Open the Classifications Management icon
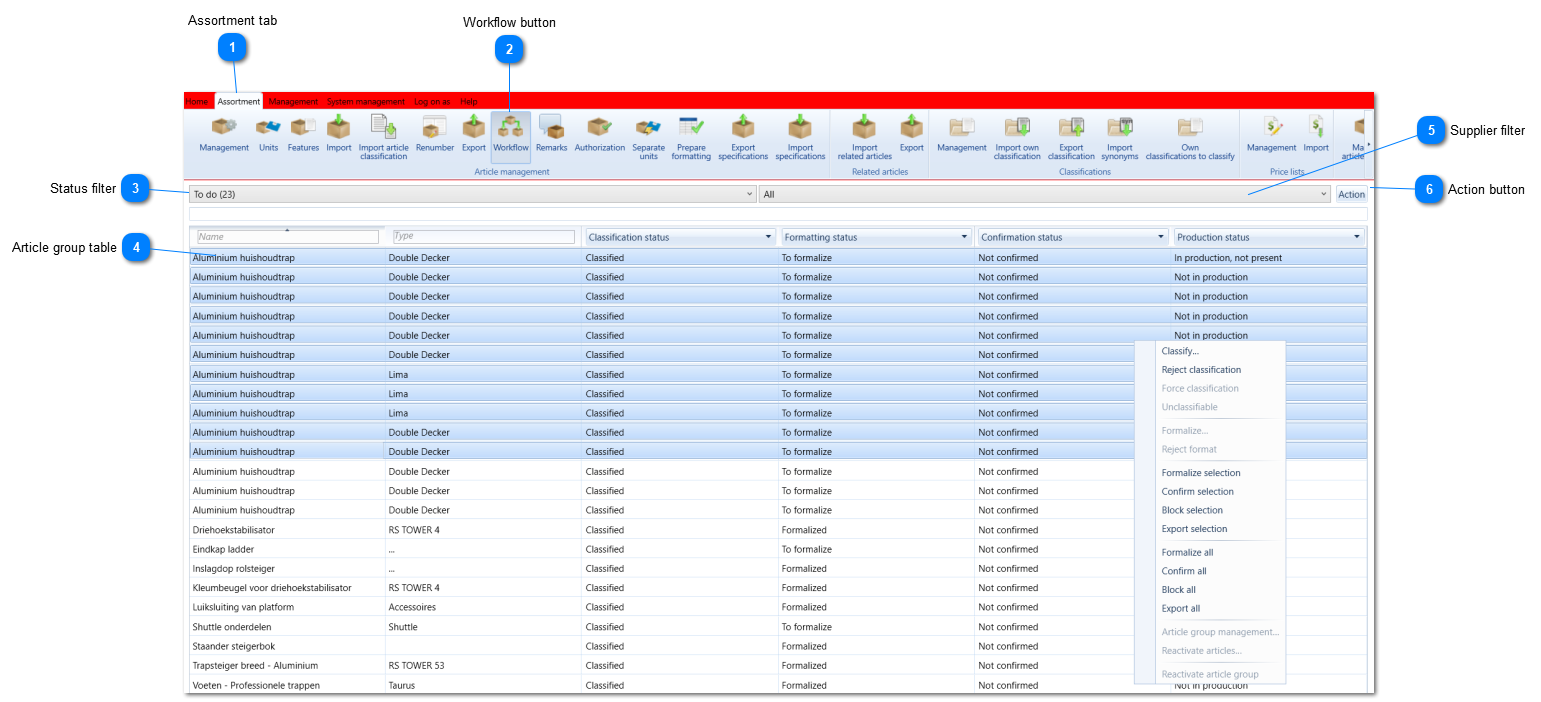The image size is (1541, 702). pos(962,136)
